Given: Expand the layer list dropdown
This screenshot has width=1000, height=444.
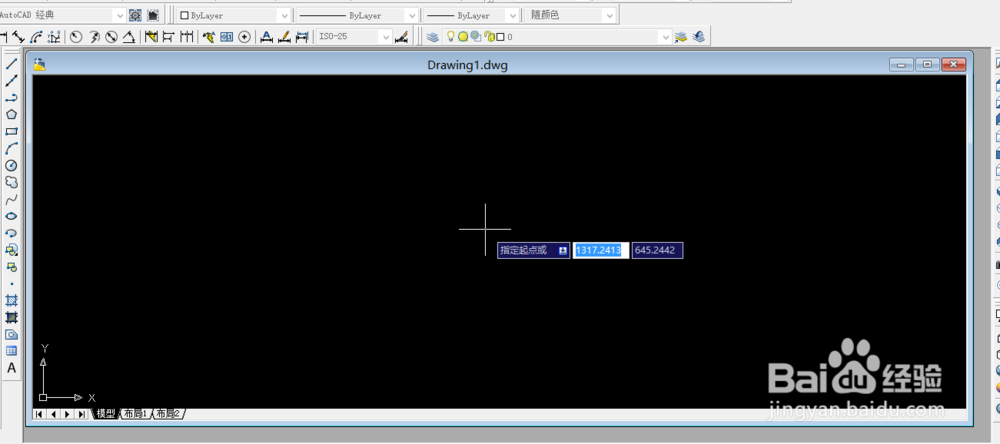Looking at the screenshot, I should (666, 37).
